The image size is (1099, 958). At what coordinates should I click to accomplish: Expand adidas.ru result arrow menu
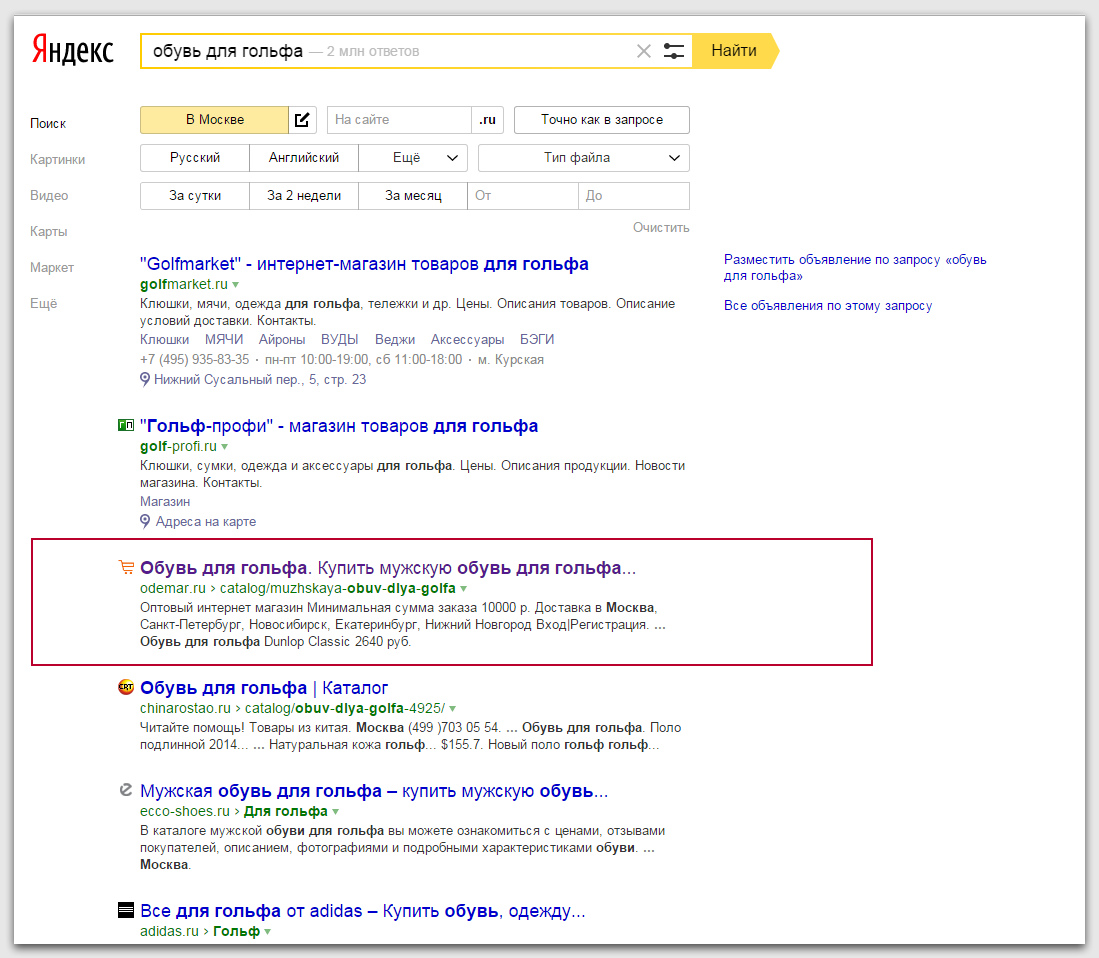point(267,931)
